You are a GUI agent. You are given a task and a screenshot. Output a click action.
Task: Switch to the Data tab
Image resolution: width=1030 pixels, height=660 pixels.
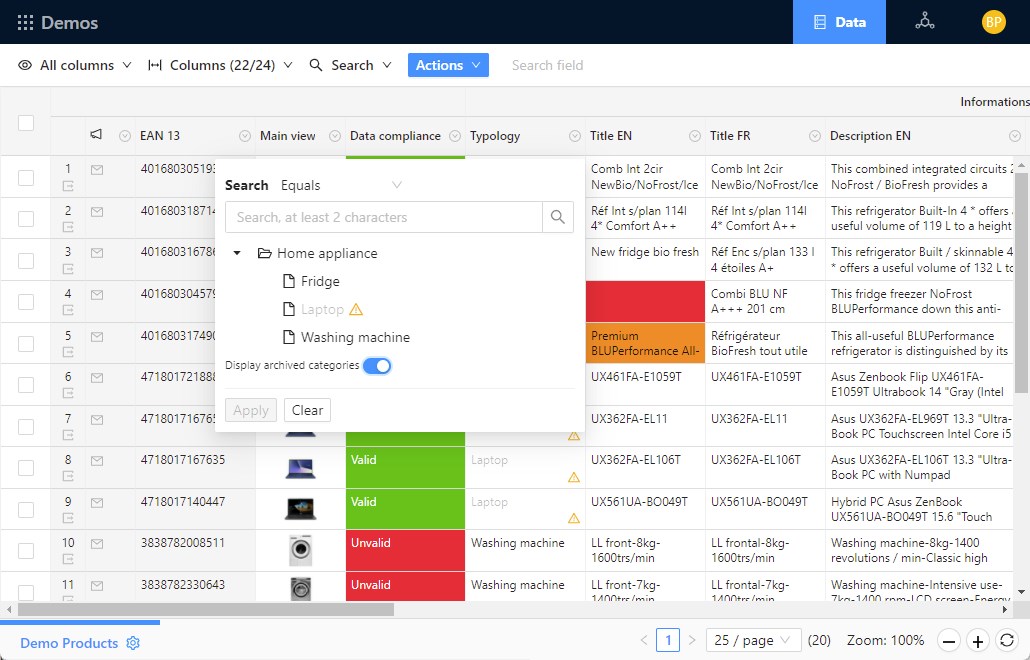[x=839, y=20]
